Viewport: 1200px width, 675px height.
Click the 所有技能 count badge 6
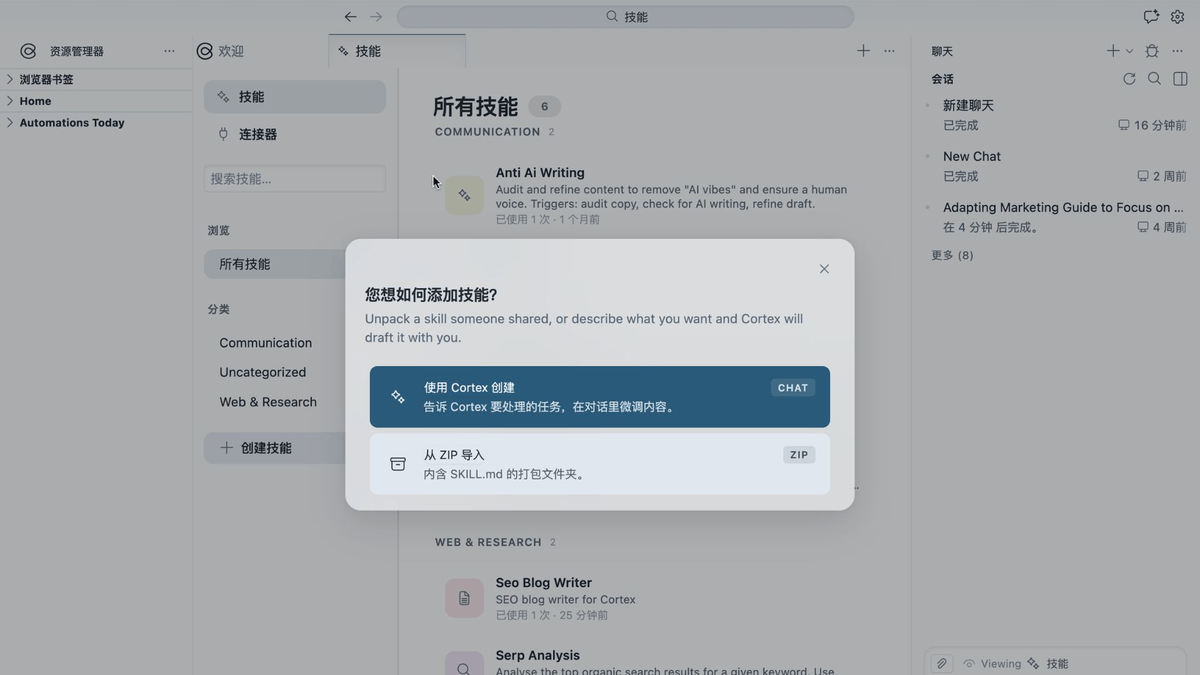[545, 107]
